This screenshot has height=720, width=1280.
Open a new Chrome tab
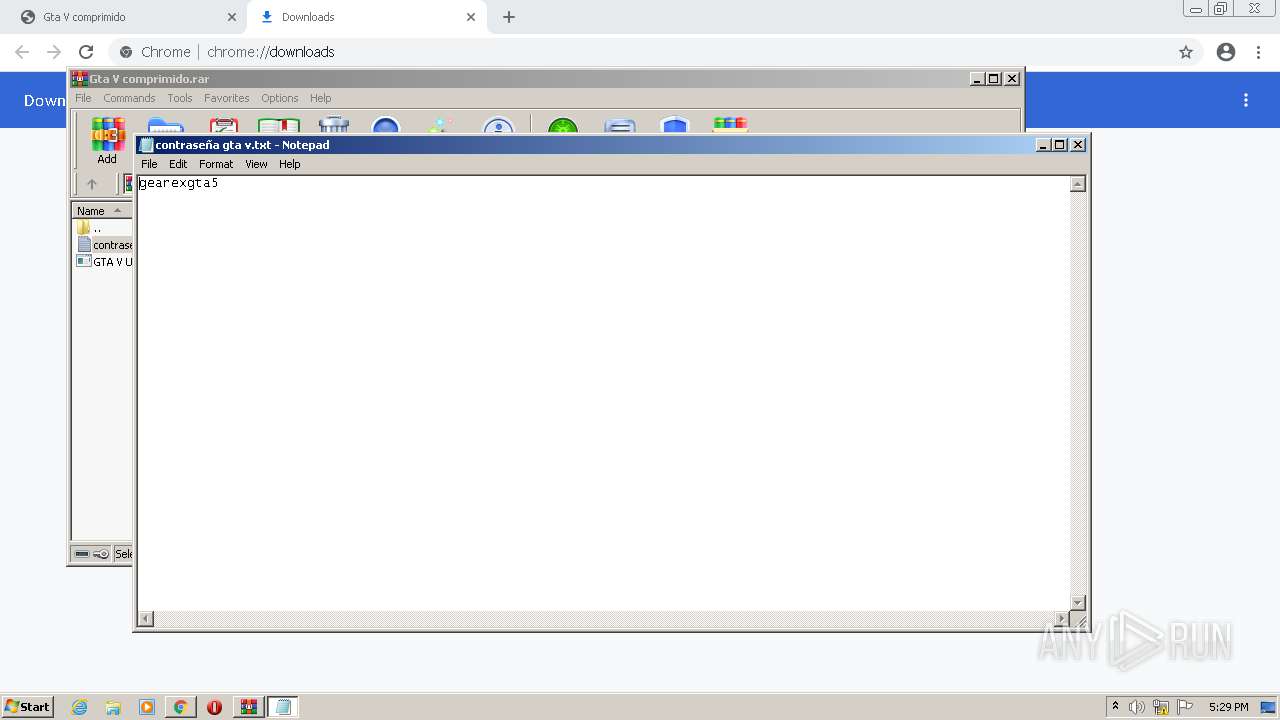click(x=509, y=17)
